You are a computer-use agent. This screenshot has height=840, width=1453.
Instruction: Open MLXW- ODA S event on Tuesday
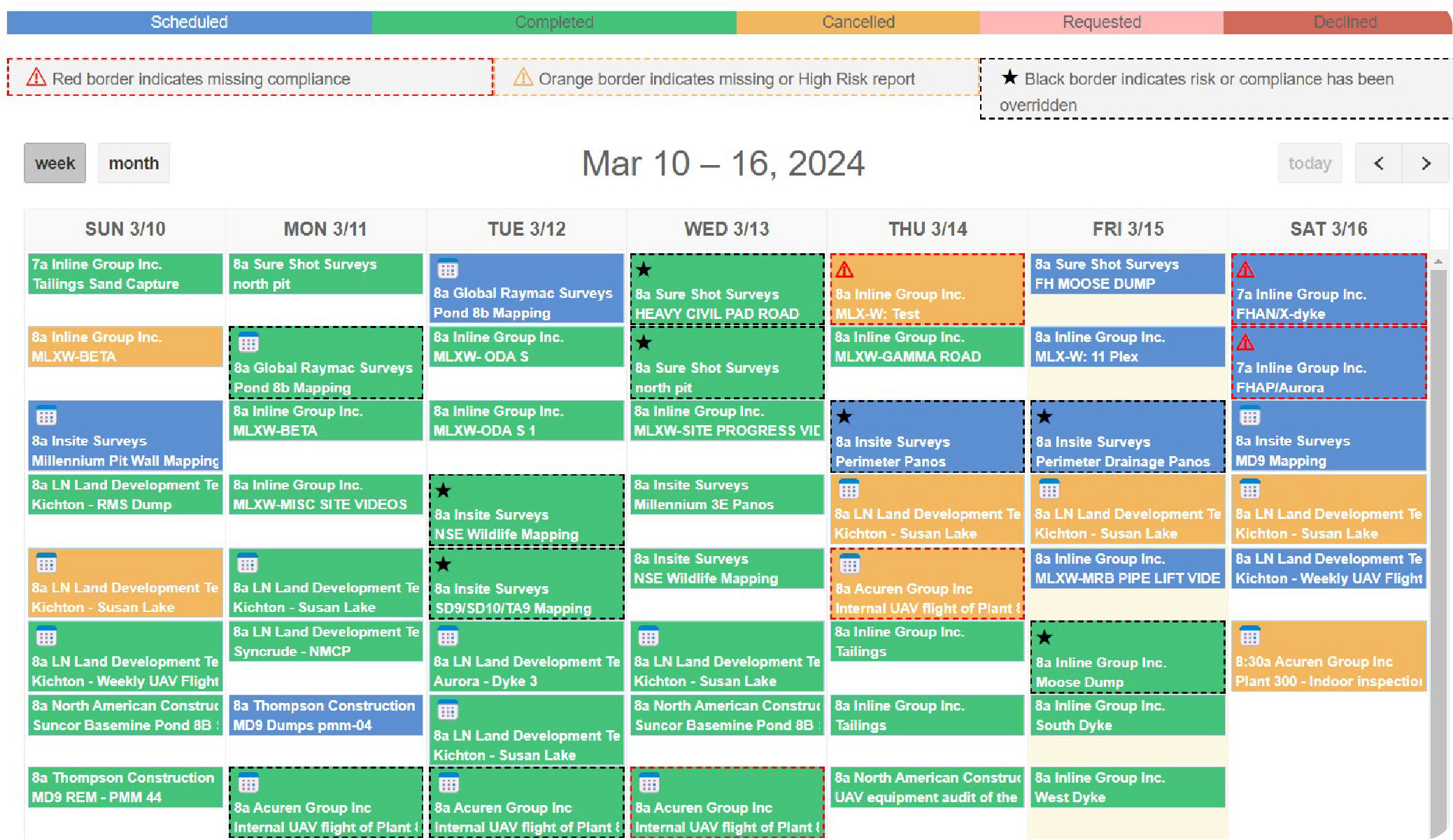[x=526, y=346]
